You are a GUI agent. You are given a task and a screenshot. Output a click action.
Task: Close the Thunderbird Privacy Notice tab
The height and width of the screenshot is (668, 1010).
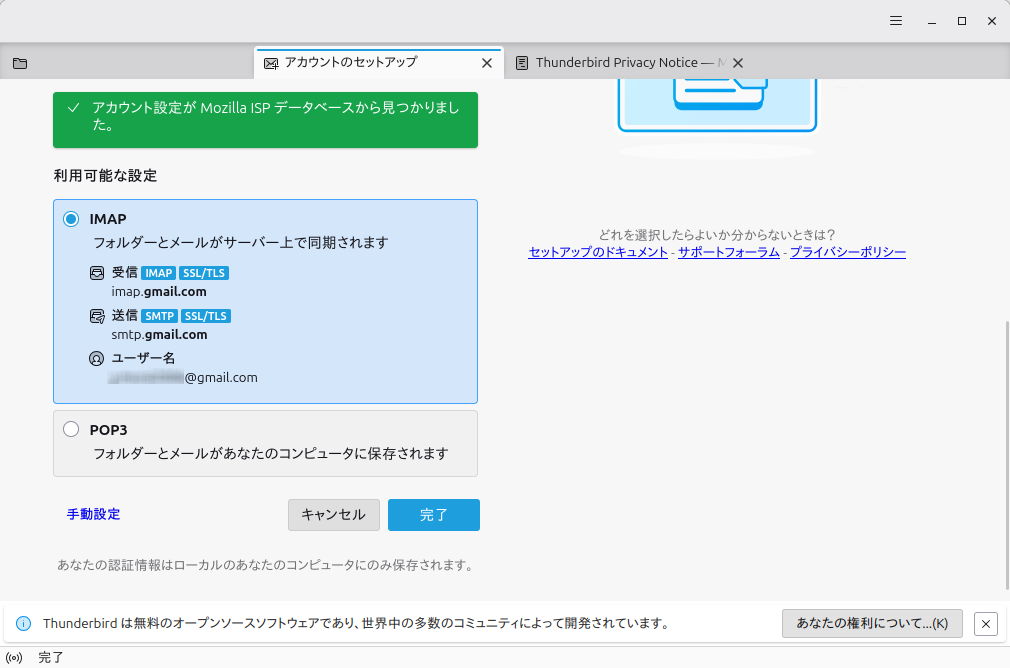click(x=738, y=63)
